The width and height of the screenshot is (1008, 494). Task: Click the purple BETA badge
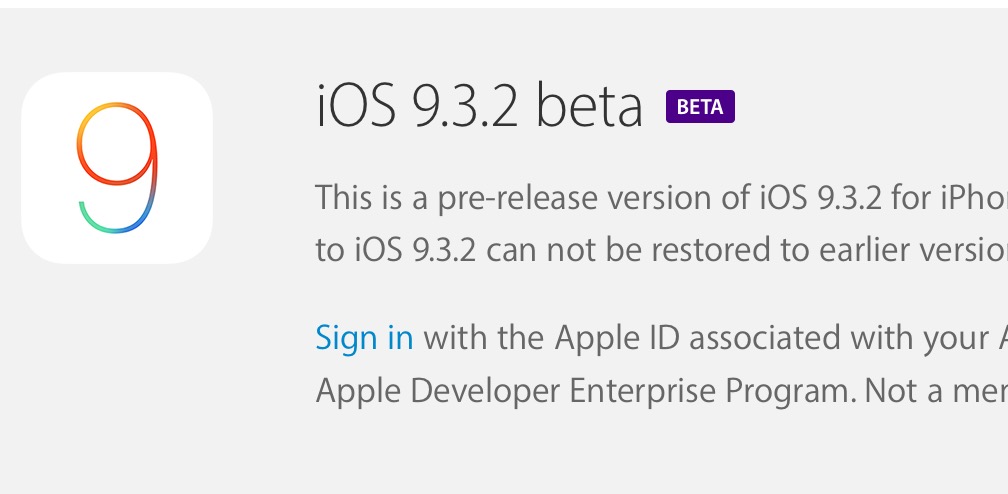pos(700,107)
